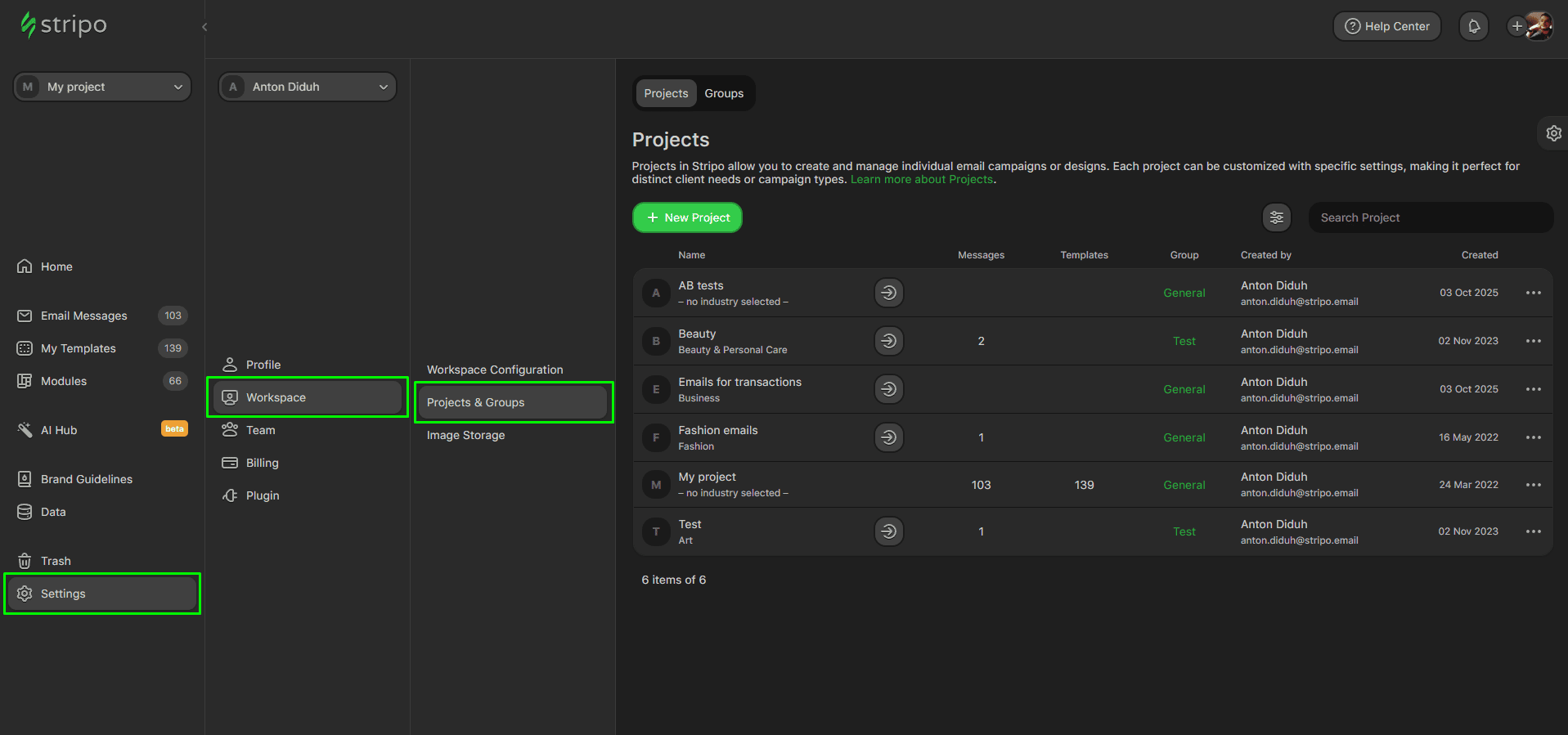Collapse the sidebar with the chevron arrow
This screenshot has width=1568, height=735.
pos(204,27)
